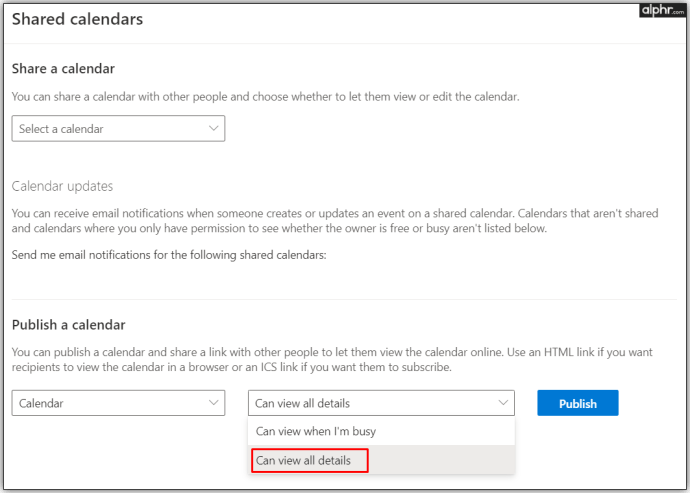Image resolution: width=690 pixels, height=493 pixels.
Task: Click the blue Publish button
Action: 577,403
